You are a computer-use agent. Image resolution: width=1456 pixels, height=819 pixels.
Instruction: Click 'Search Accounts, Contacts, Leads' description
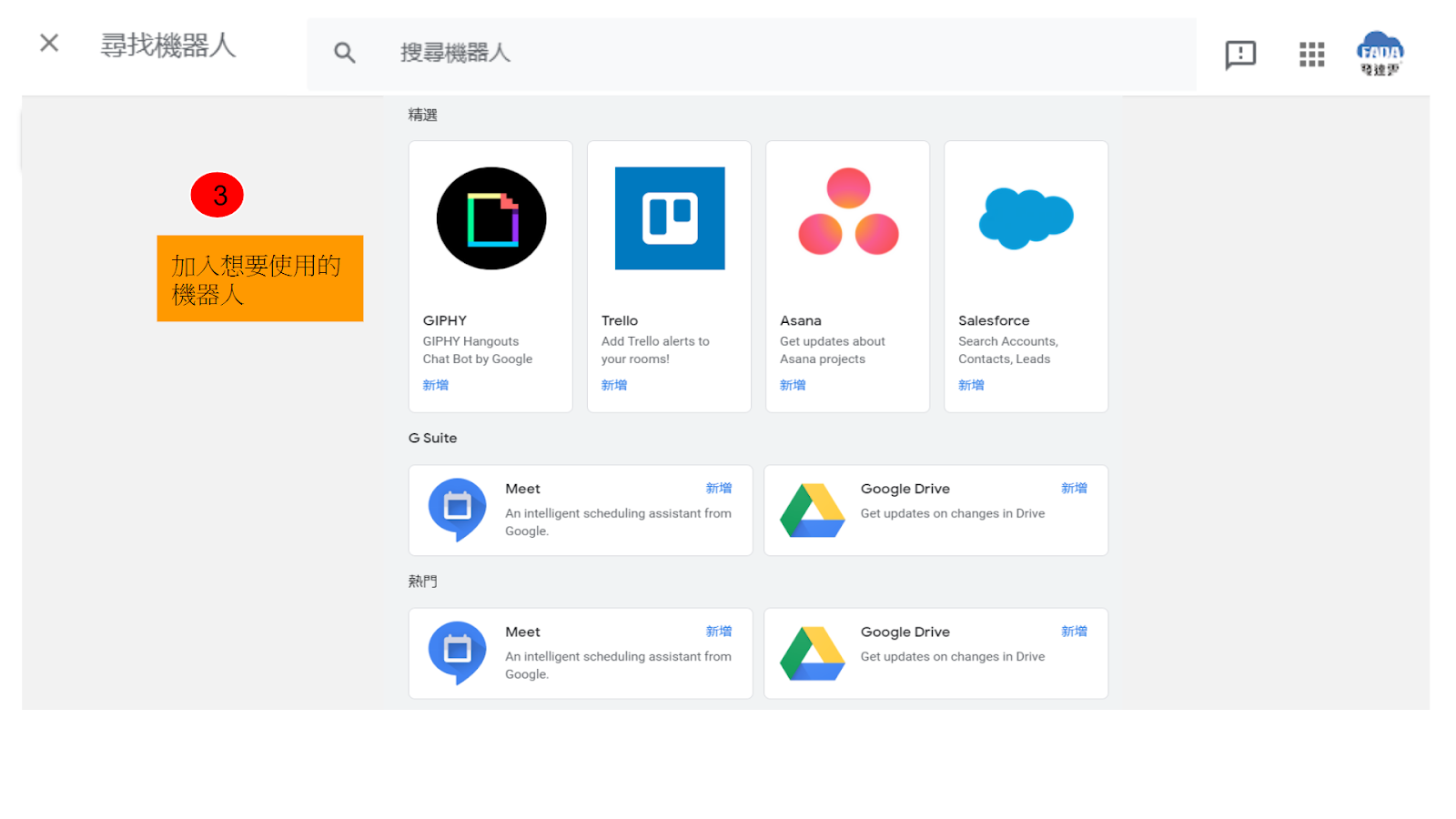coord(1008,350)
